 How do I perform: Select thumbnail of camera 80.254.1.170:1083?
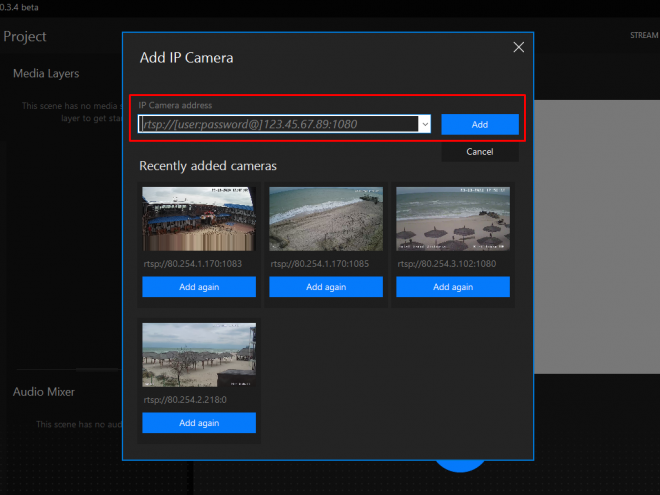[199, 219]
